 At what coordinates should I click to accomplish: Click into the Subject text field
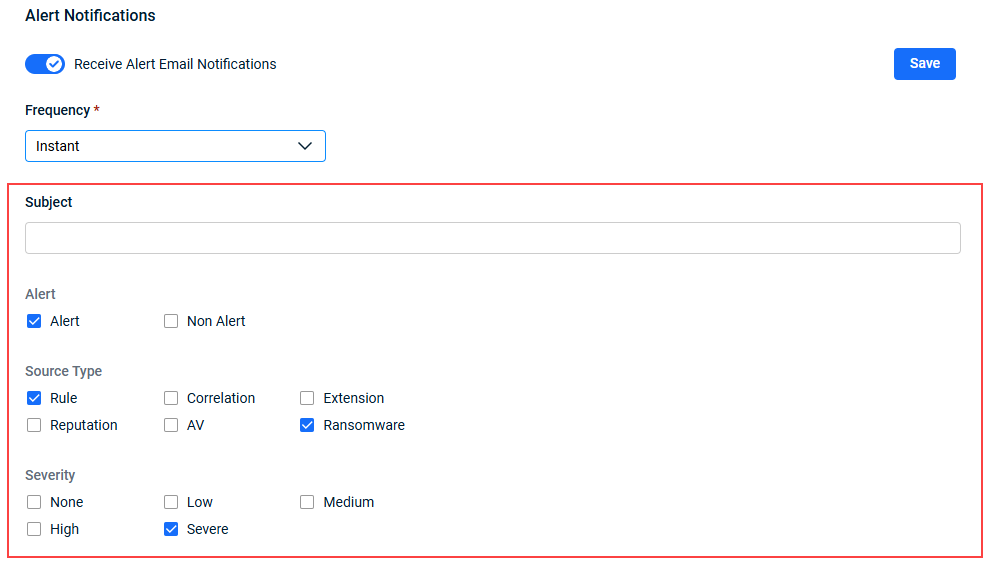point(493,238)
